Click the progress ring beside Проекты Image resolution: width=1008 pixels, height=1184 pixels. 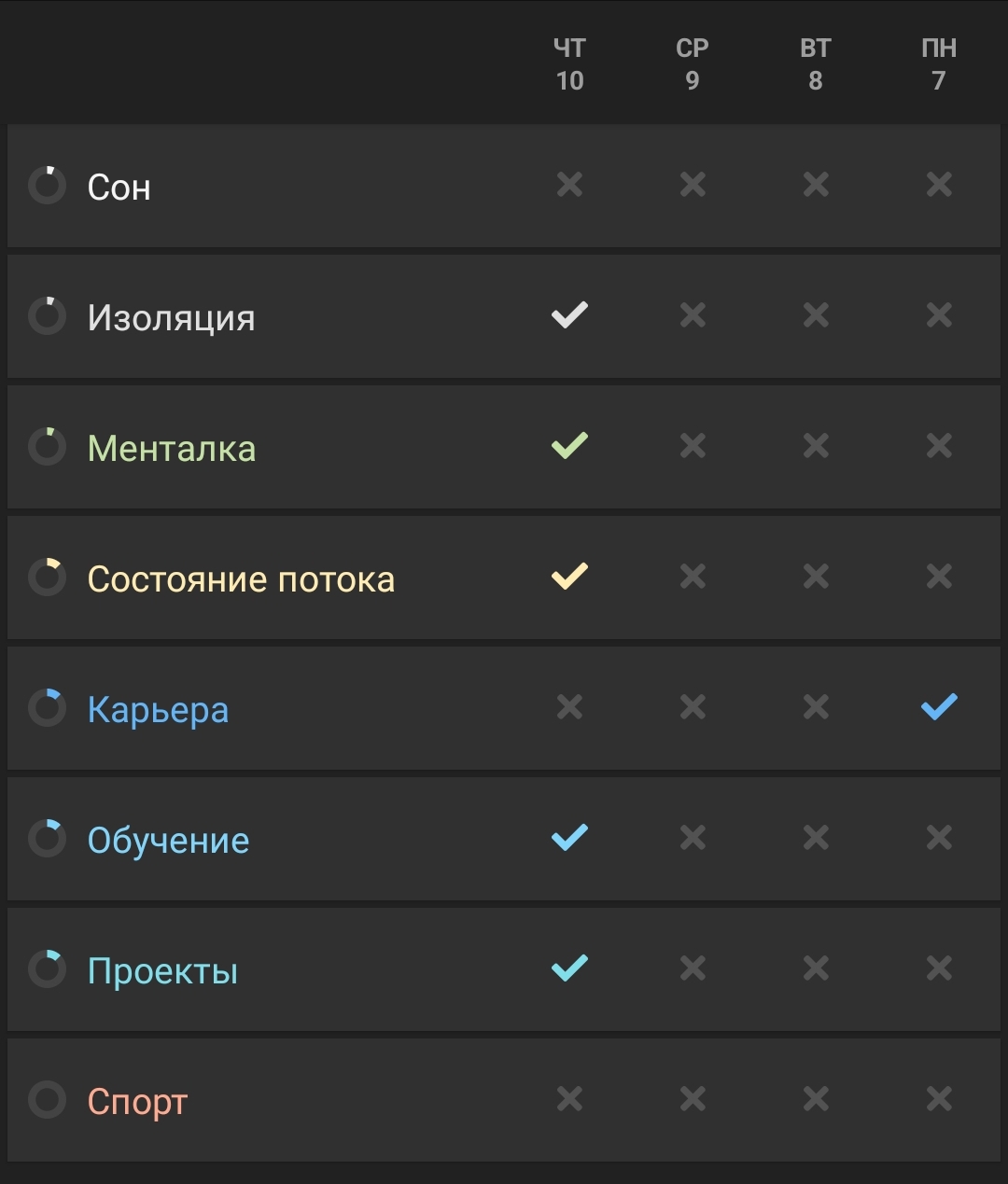point(47,969)
